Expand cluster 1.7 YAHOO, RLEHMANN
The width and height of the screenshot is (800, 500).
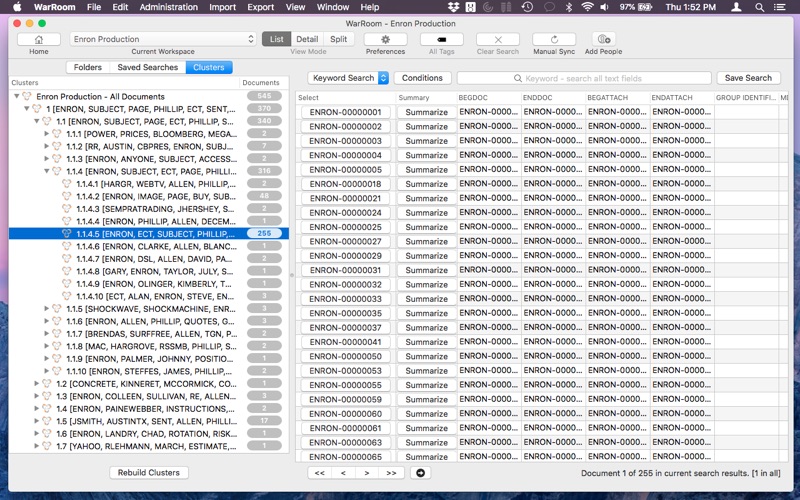(x=36, y=446)
